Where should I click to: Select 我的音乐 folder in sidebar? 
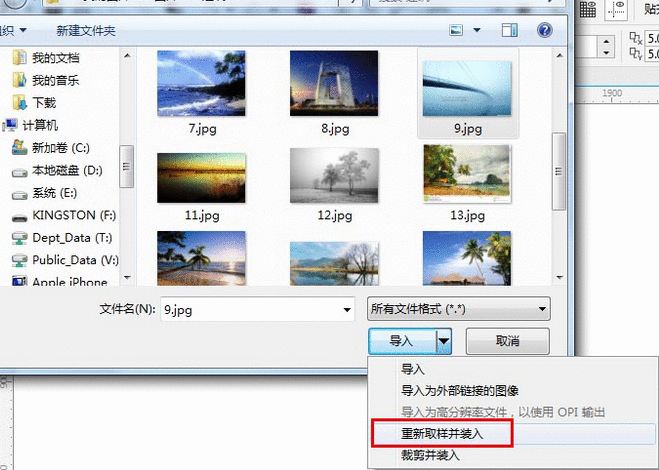(55, 80)
